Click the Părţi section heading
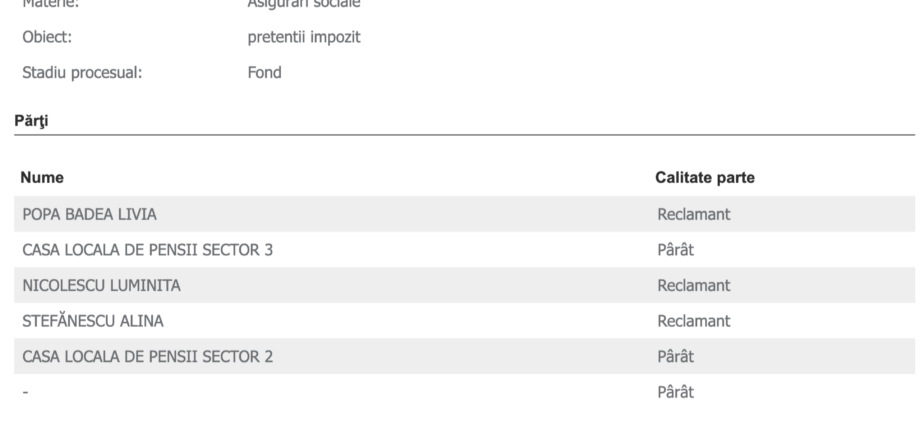The image size is (920, 425). (31, 121)
